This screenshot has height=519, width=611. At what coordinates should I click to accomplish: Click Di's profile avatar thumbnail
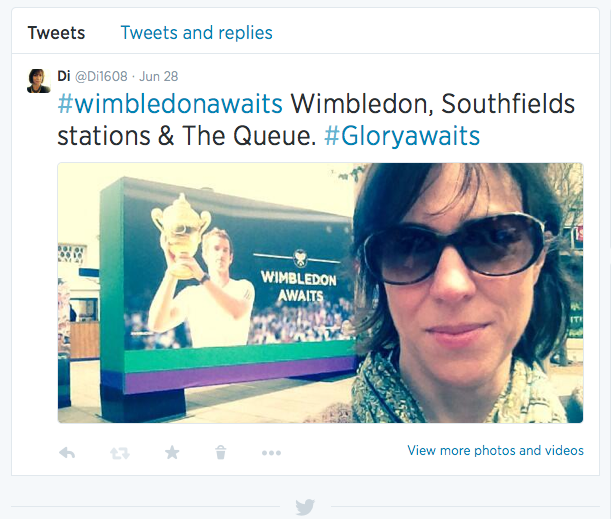tap(39, 81)
